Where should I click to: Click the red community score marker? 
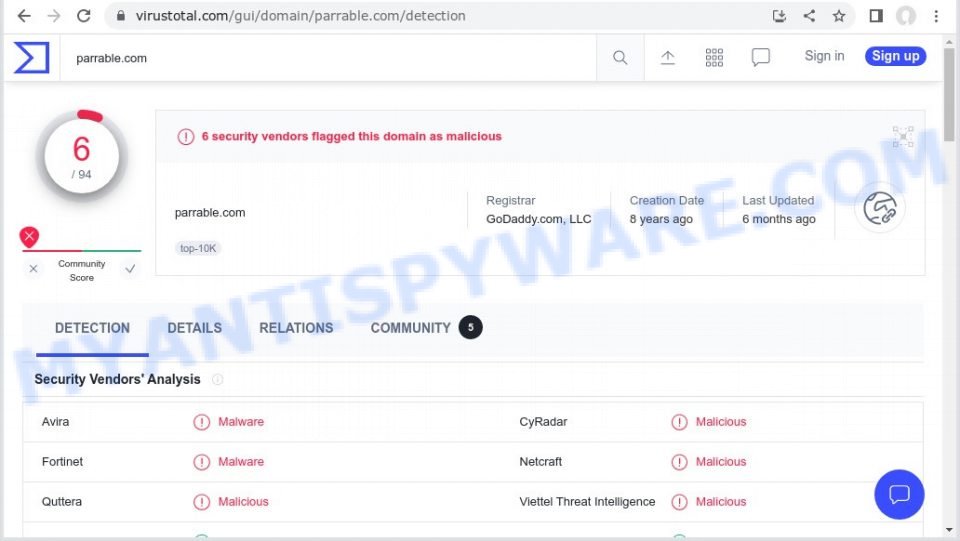29,236
